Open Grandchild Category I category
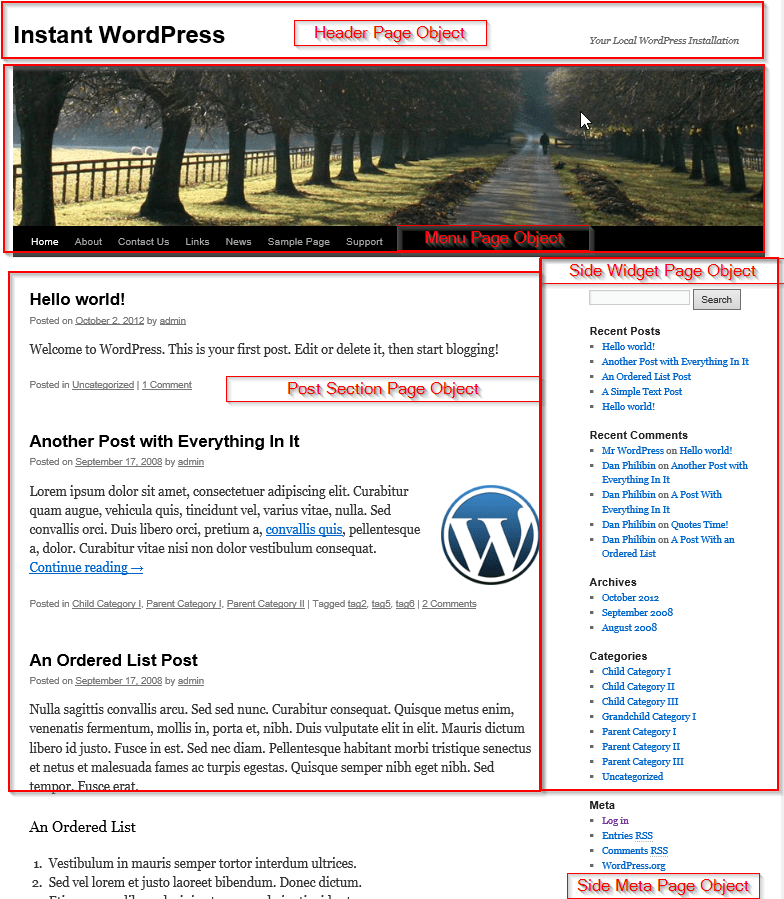784x899 pixels. coord(649,717)
